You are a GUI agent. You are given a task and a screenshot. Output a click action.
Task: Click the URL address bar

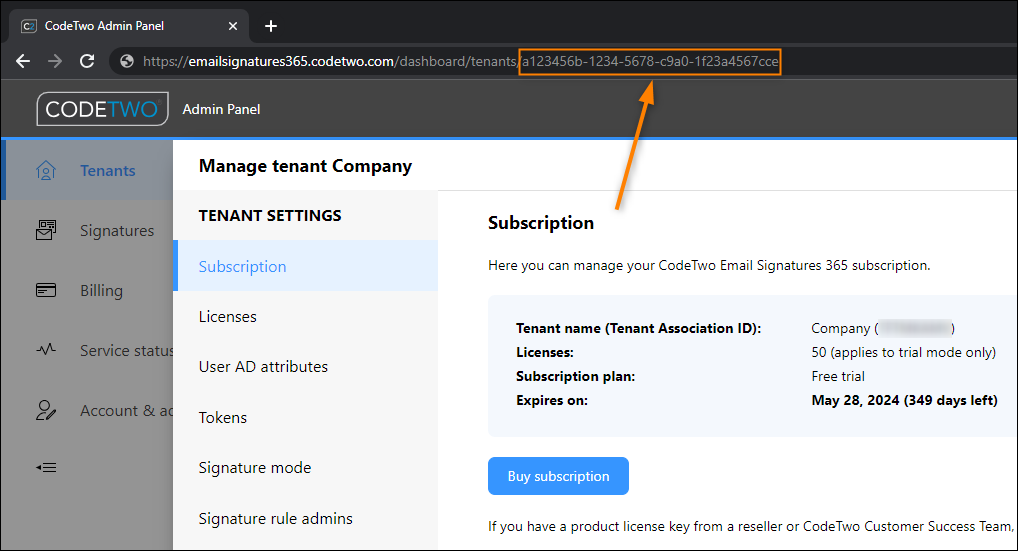click(454, 61)
